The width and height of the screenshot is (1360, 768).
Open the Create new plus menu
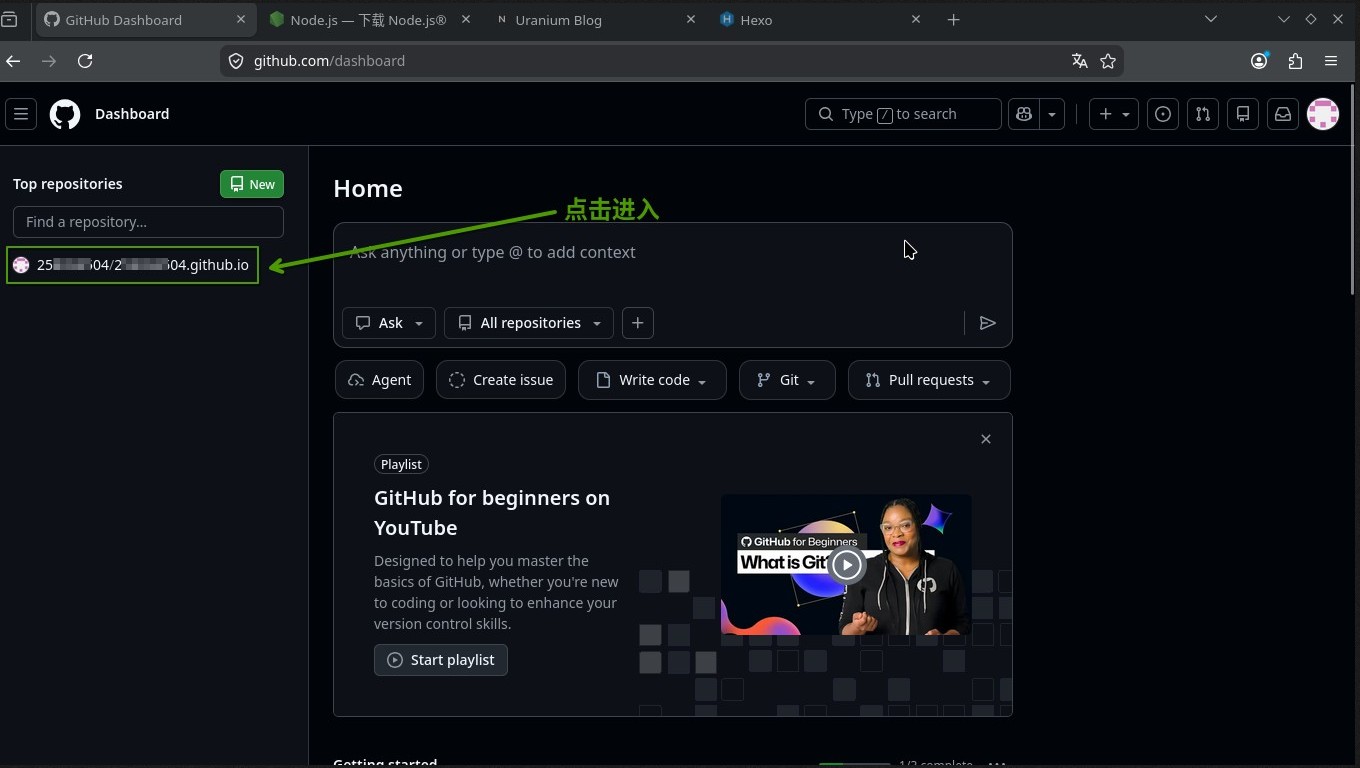[x=1113, y=114]
